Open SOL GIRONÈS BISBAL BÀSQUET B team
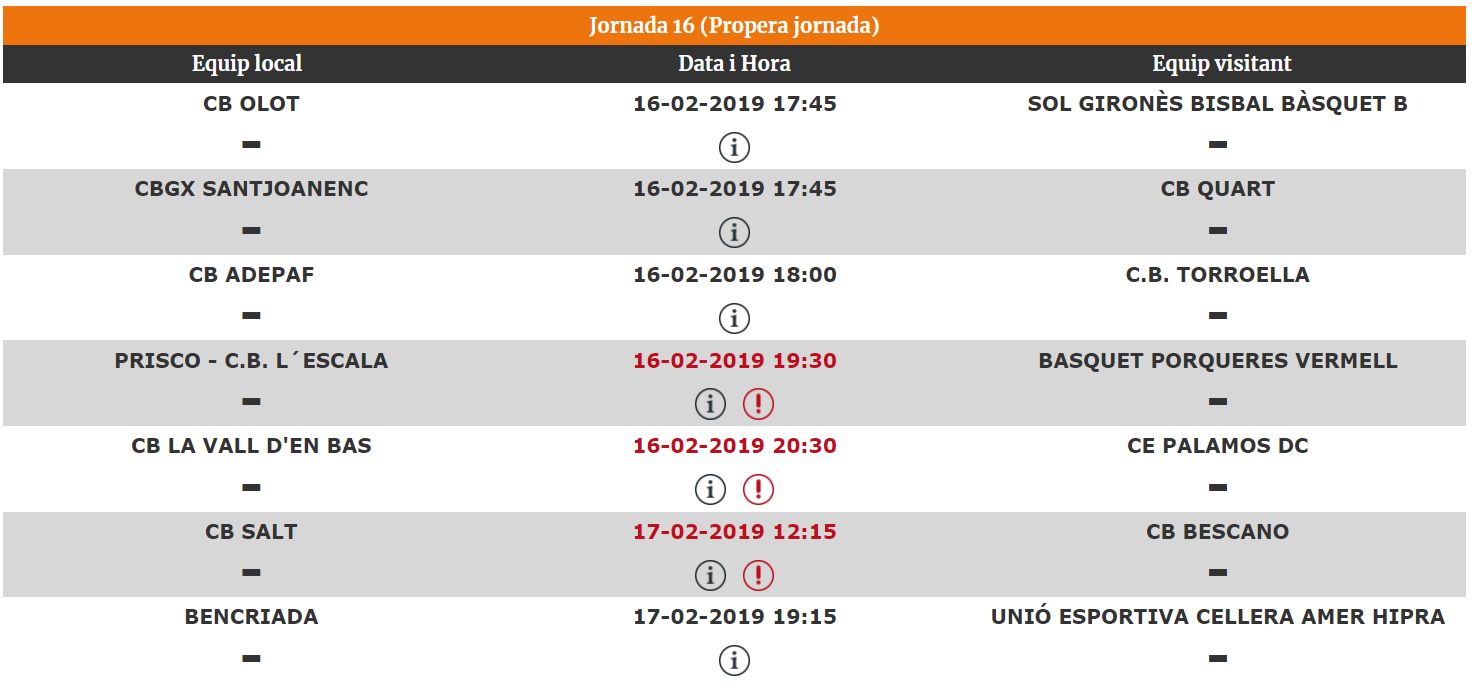This screenshot has height=689, width=1475. point(1217,104)
